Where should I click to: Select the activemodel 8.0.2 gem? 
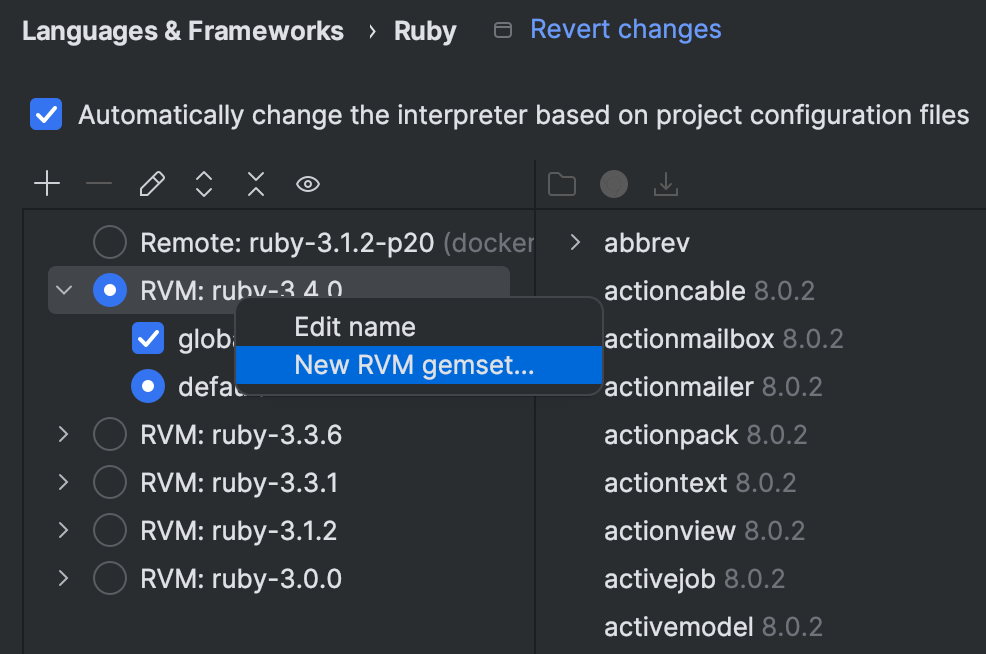tap(713, 627)
